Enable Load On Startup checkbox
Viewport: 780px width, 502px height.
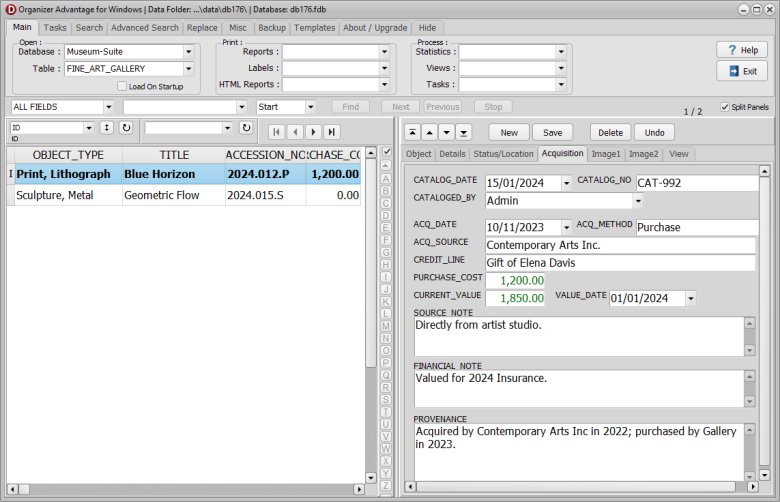[x=122, y=87]
